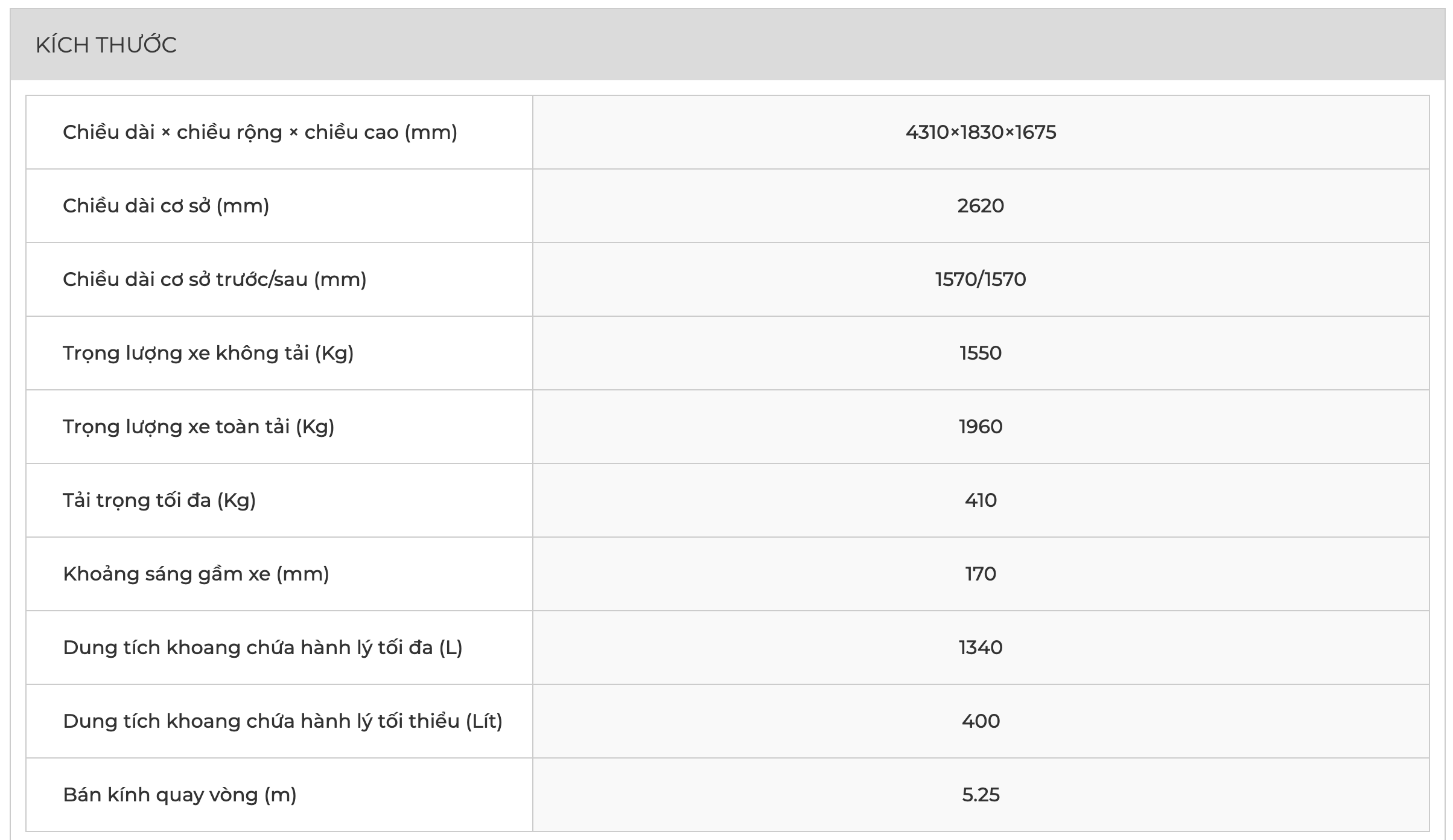Viewport: 1453px width, 840px height.
Task: Click 'Chiều dài cơ sở trước/sau (mm)' label
Action: 214,279
